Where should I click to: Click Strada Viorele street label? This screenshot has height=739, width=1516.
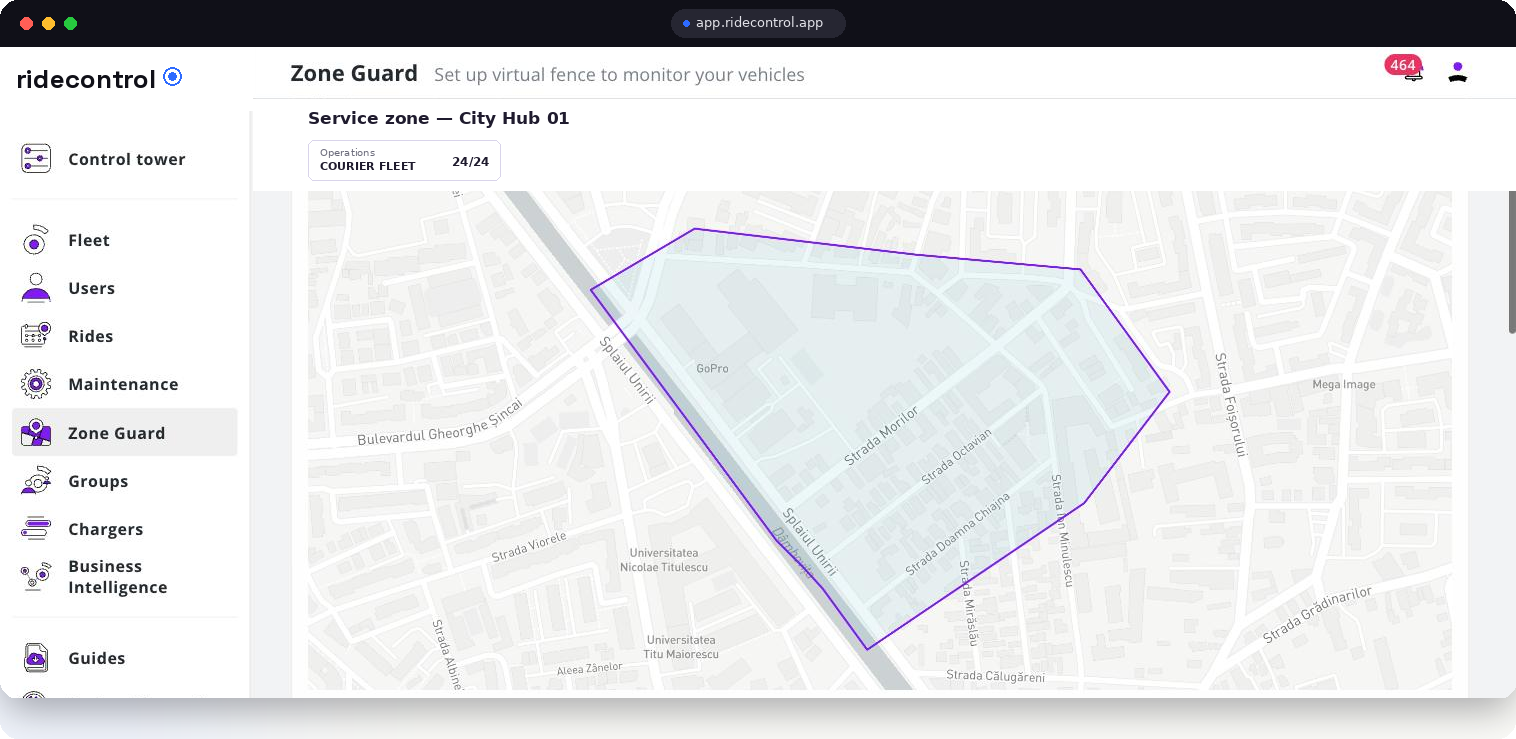[x=529, y=547]
